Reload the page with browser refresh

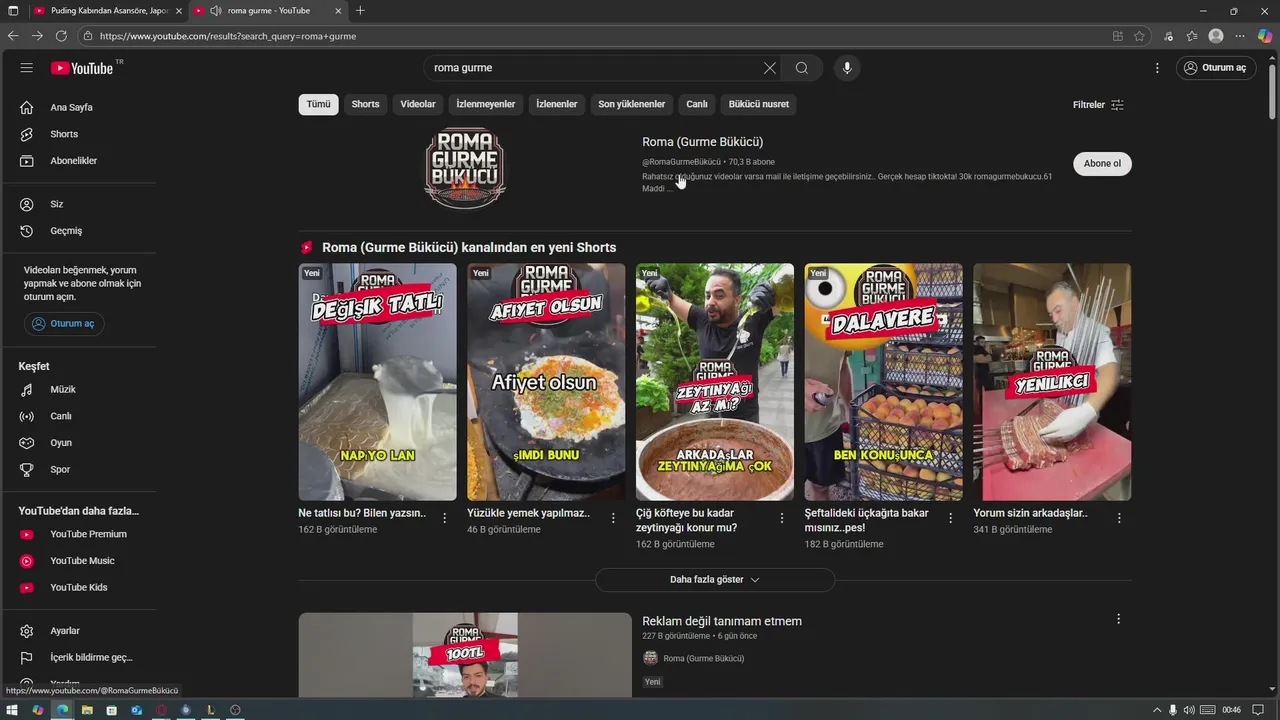pos(61,36)
